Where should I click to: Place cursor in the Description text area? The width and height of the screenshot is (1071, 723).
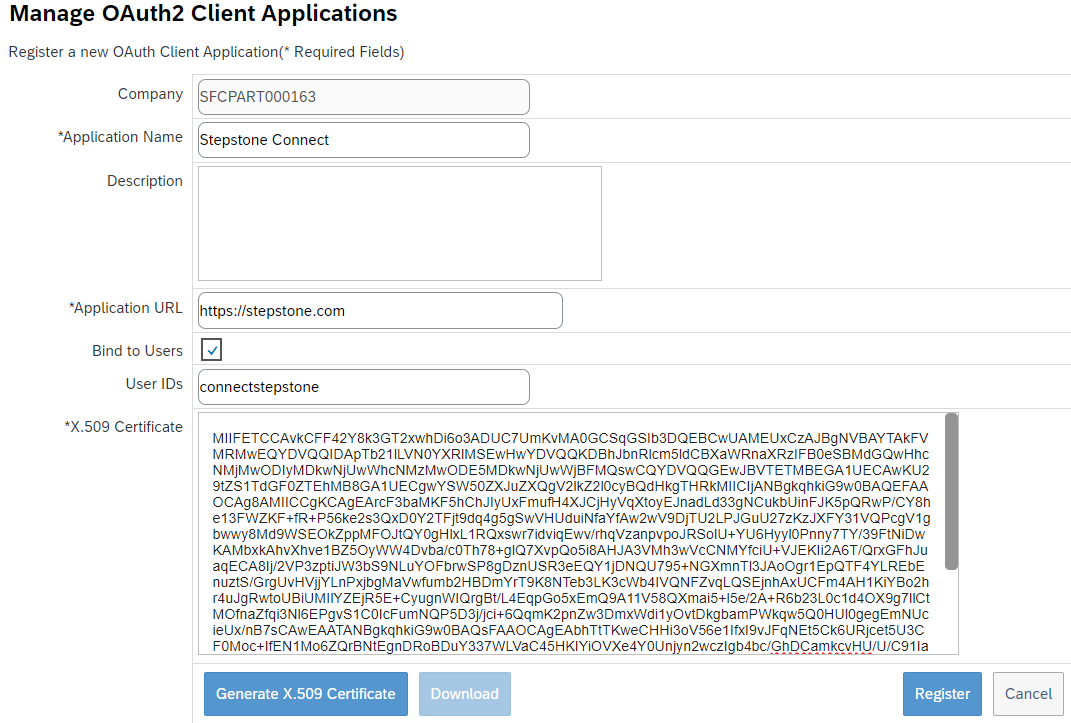pos(398,222)
